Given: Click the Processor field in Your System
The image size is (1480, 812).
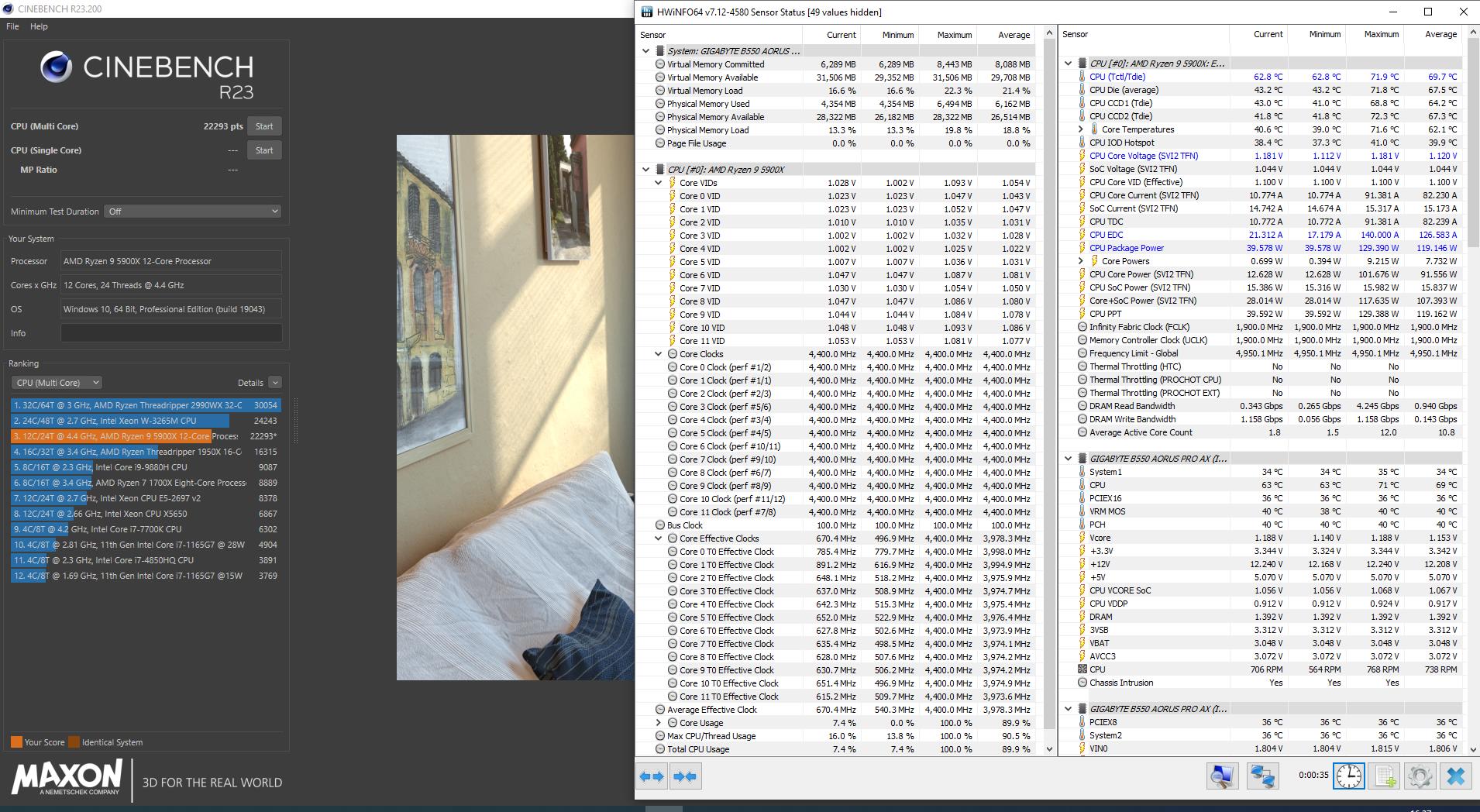Looking at the screenshot, I should pos(171,261).
